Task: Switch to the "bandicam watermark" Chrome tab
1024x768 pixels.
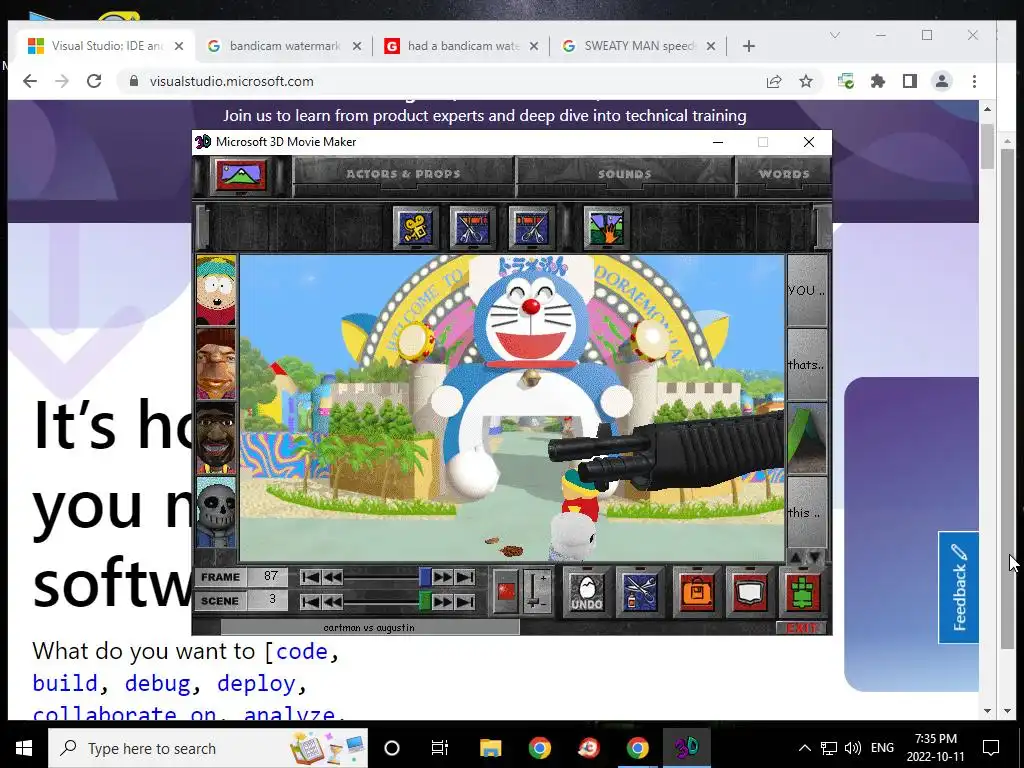Action: [x=284, y=46]
